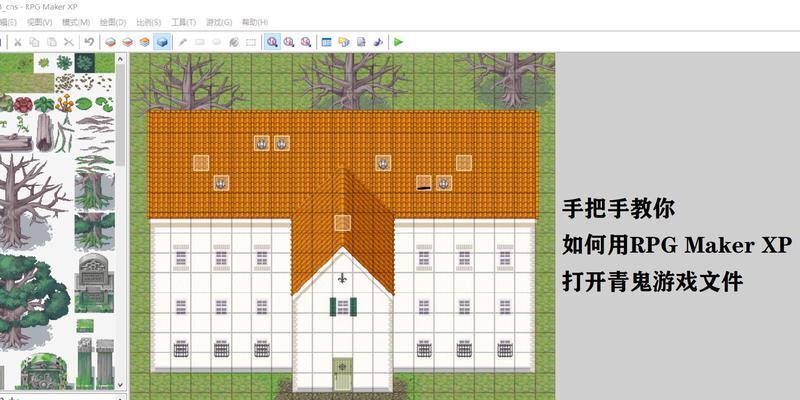Switch to map Layer 1 icon
The width and height of the screenshot is (800, 400).
click(110, 42)
